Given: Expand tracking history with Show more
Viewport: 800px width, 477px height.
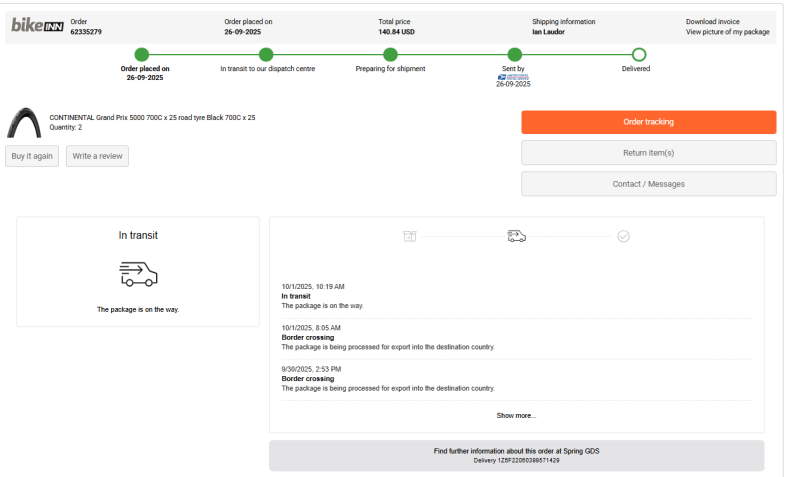Looking at the screenshot, I should [x=516, y=415].
